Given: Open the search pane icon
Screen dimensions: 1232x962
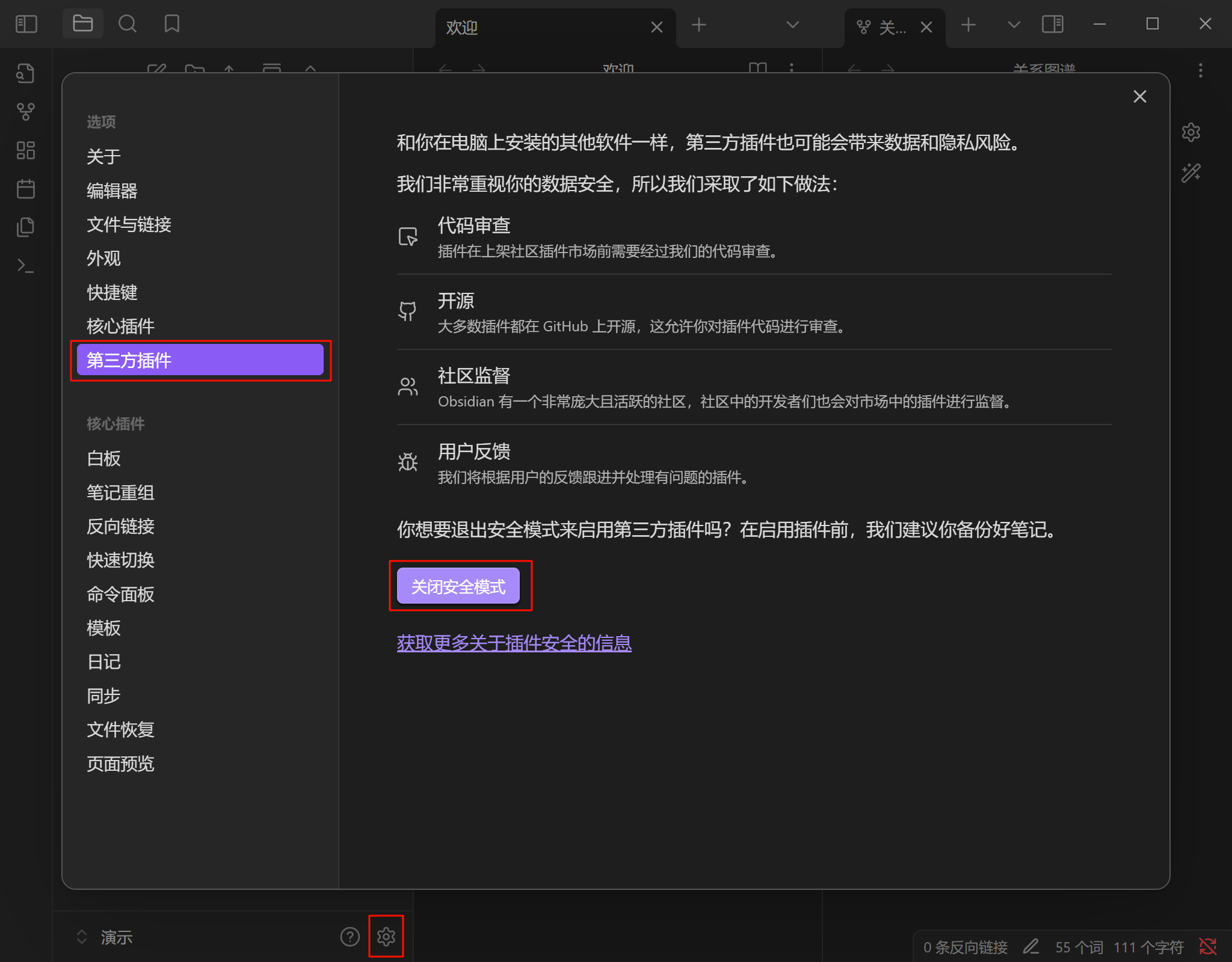Looking at the screenshot, I should click(x=128, y=24).
